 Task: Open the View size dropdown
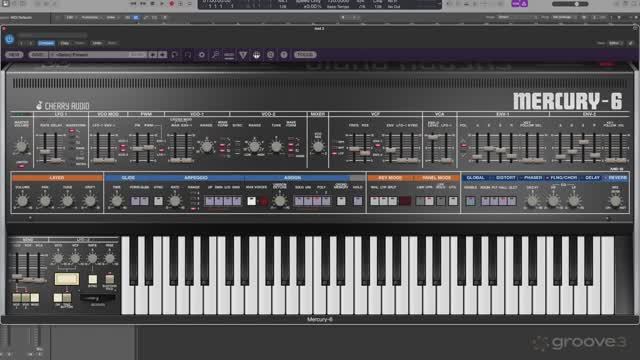coord(615,43)
